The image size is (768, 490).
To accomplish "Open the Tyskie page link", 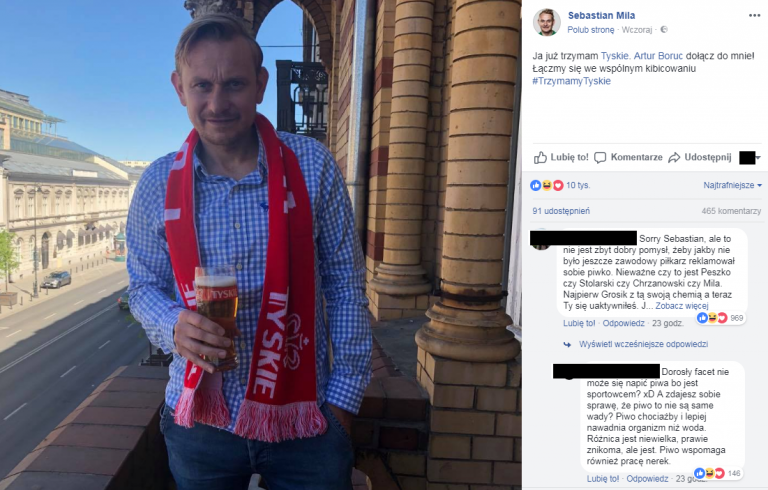I will 614,56.
